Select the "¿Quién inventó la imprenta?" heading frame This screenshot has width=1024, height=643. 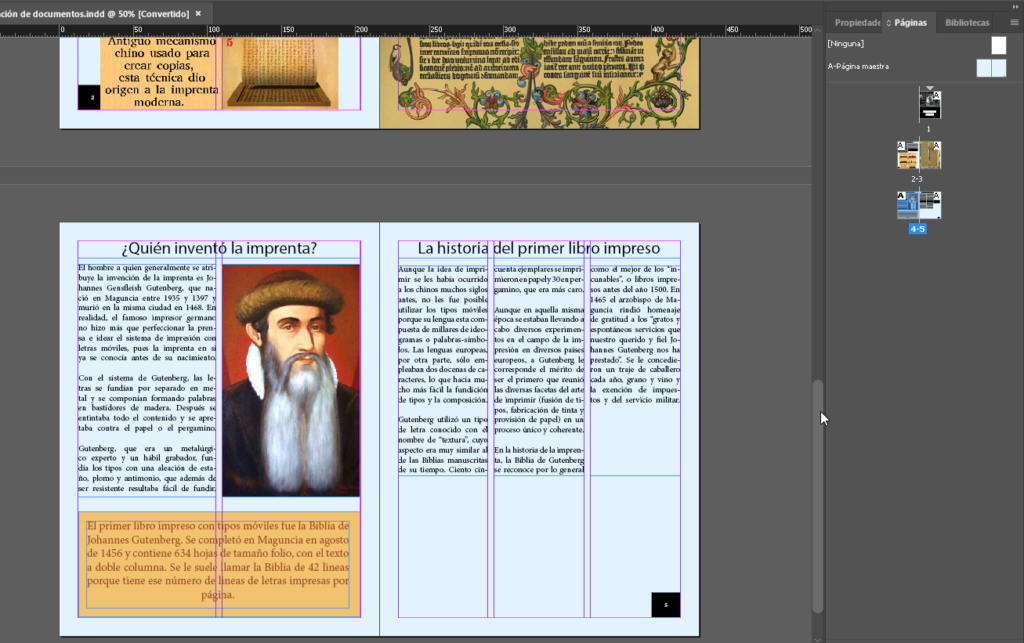point(219,249)
